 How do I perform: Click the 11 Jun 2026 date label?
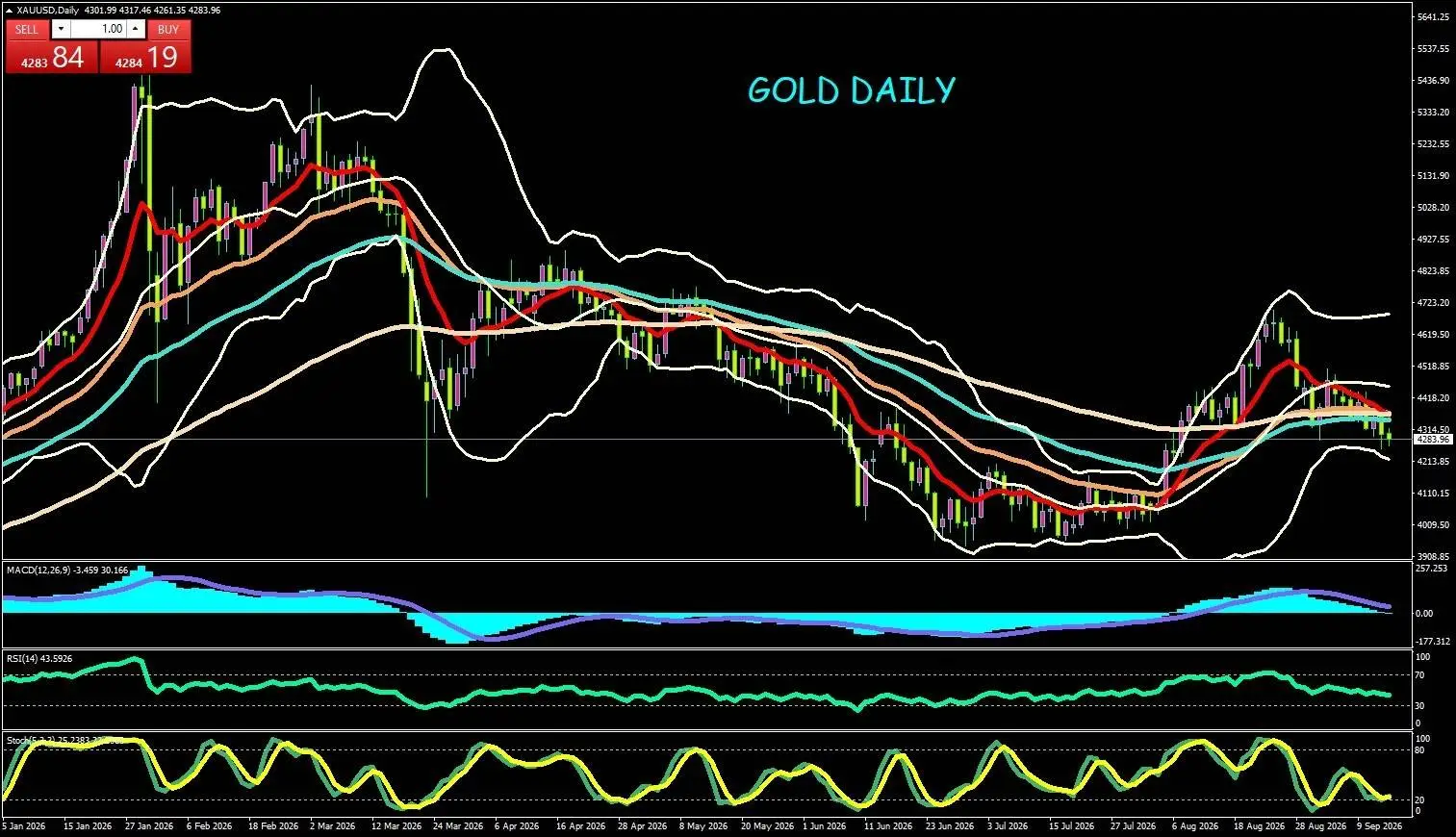[887, 826]
